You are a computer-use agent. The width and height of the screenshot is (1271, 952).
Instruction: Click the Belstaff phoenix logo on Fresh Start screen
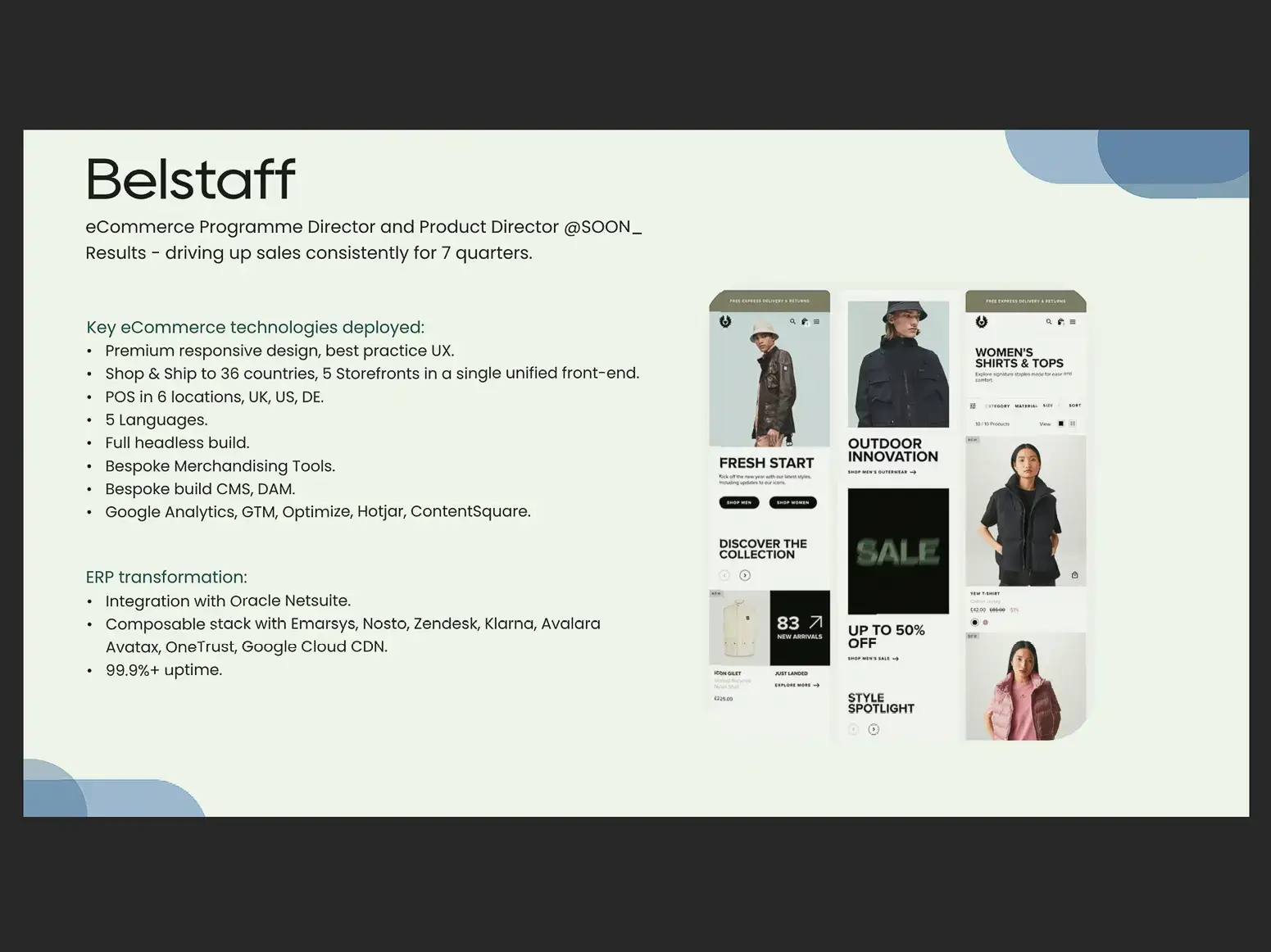(x=725, y=322)
